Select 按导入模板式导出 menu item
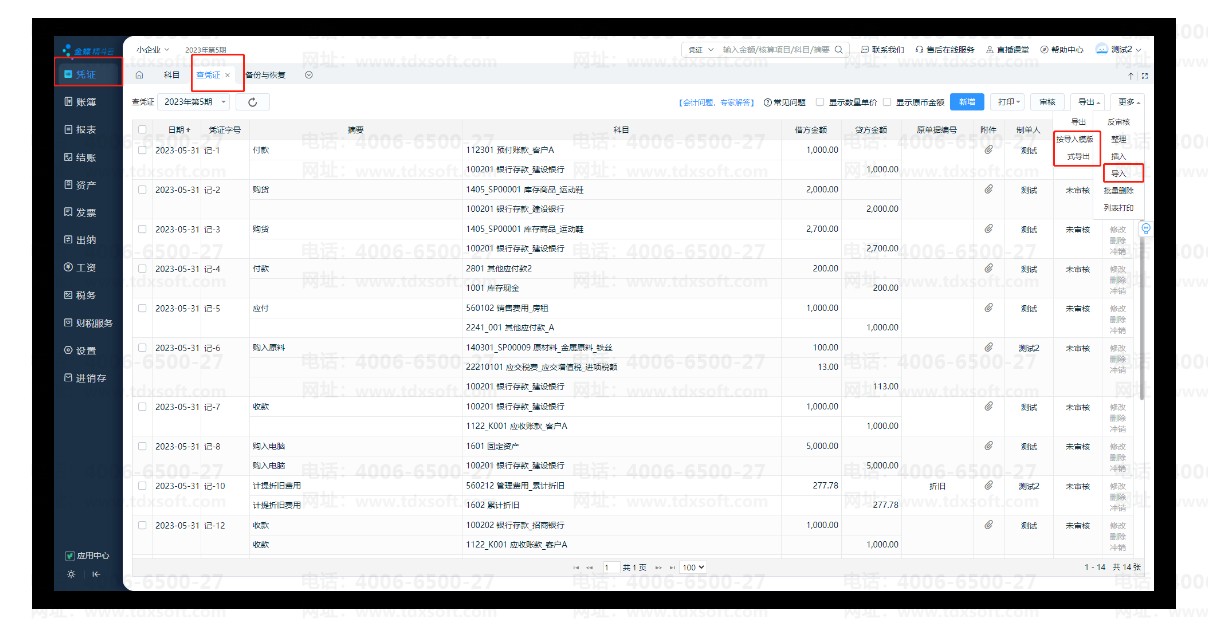Screen dimensions: 1208x627 click(1077, 148)
